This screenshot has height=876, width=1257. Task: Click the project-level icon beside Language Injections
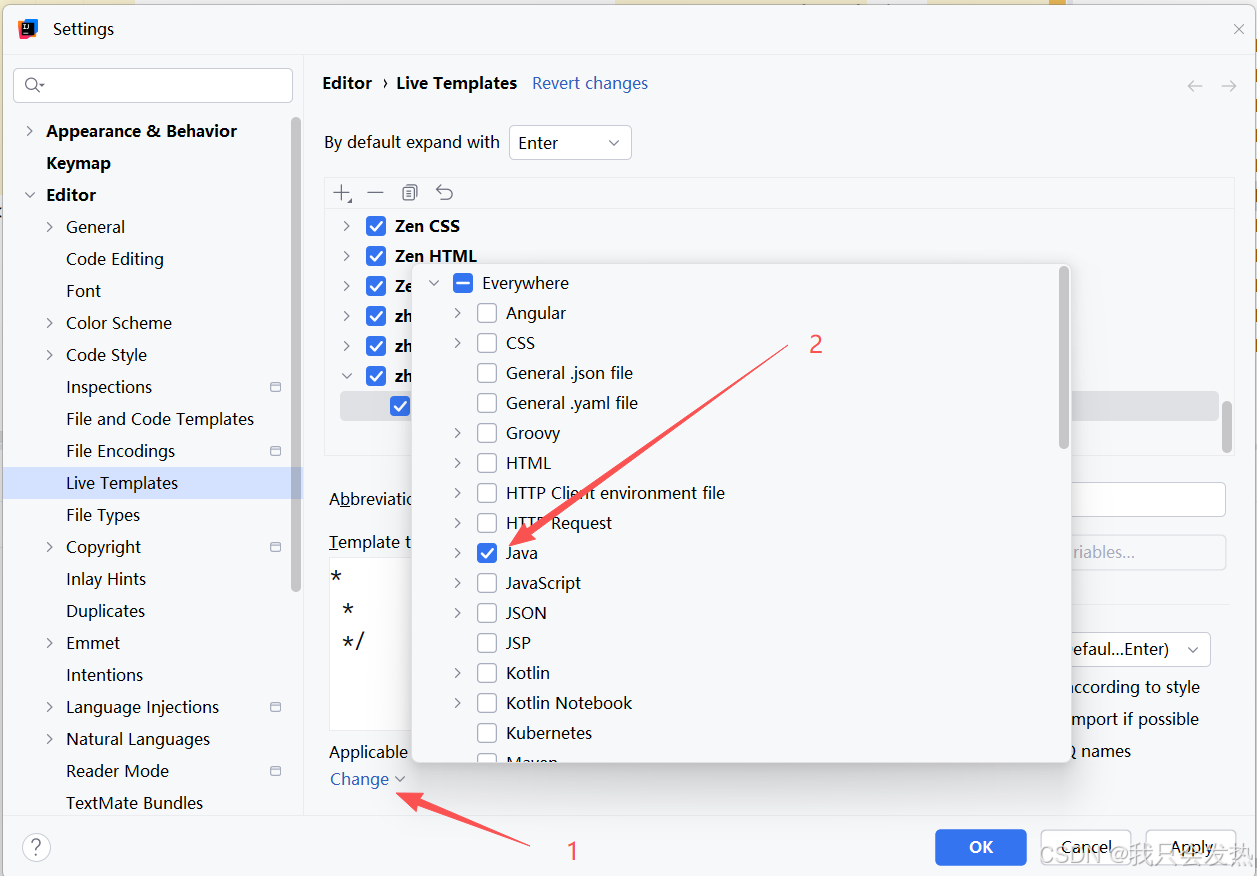coord(276,707)
